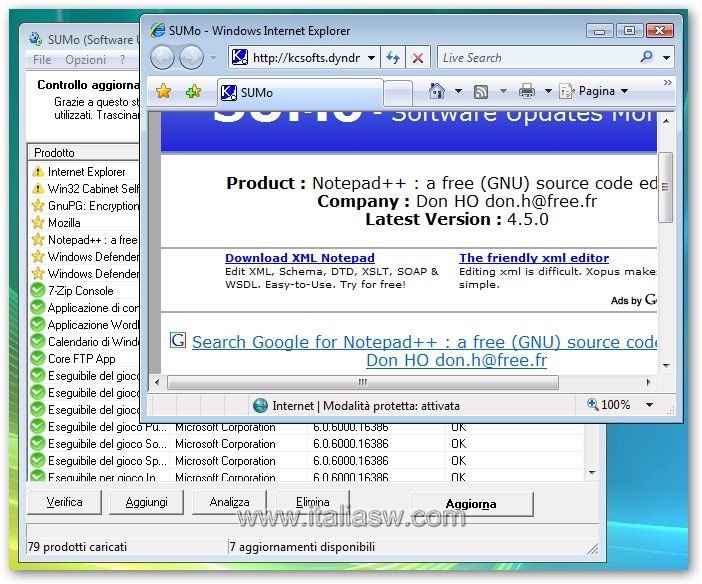Click the star icon beside Mozilla
This screenshot has width=702, height=584.
pyautogui.click(x=38, y=223)
